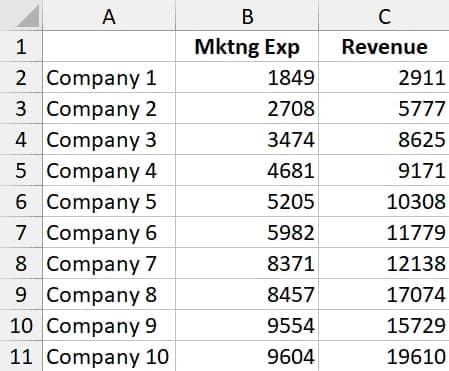This screenshot has width=449, height=371.
Task: Select row 4 header
Action: pyautogui.click(x=21, y=139)
